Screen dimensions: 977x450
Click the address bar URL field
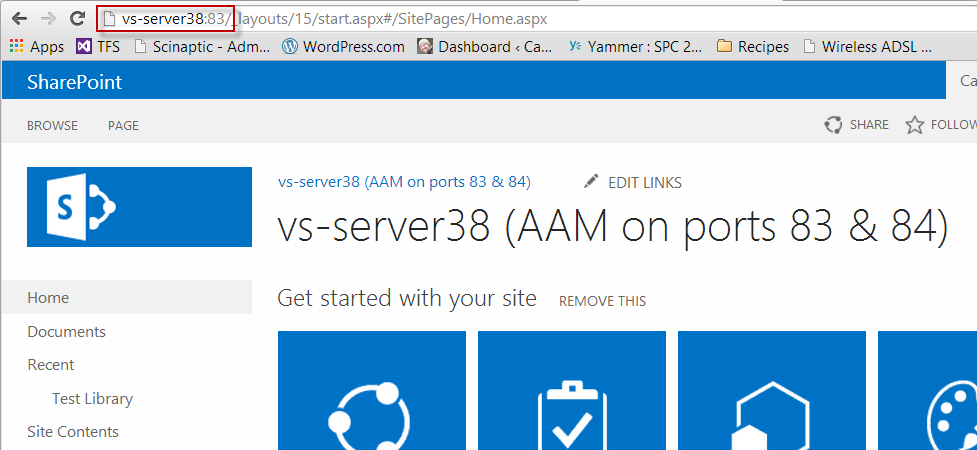[500, 19]
